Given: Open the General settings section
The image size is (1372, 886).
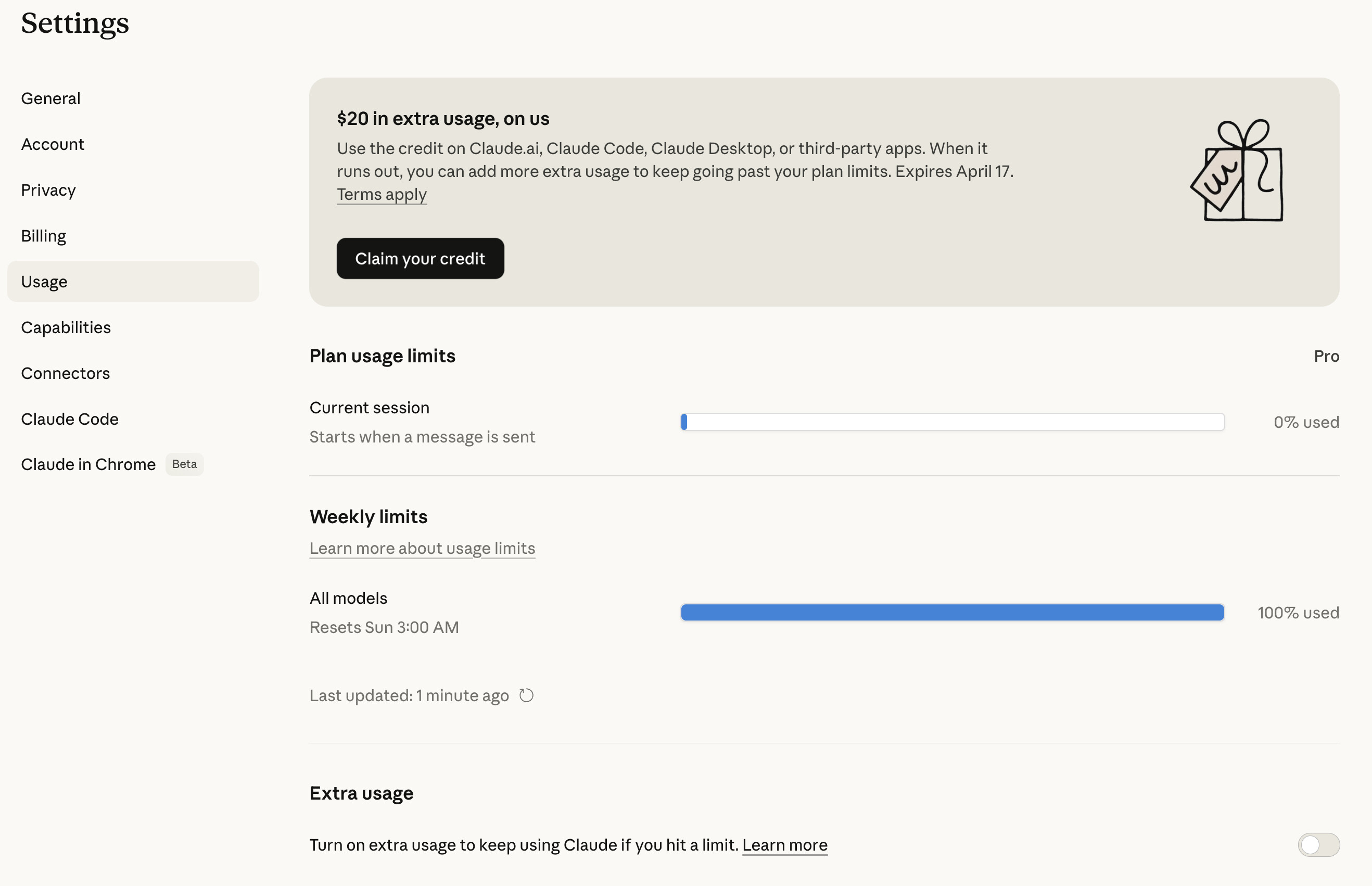Looking at the screenshot, I should pos(50,98).
